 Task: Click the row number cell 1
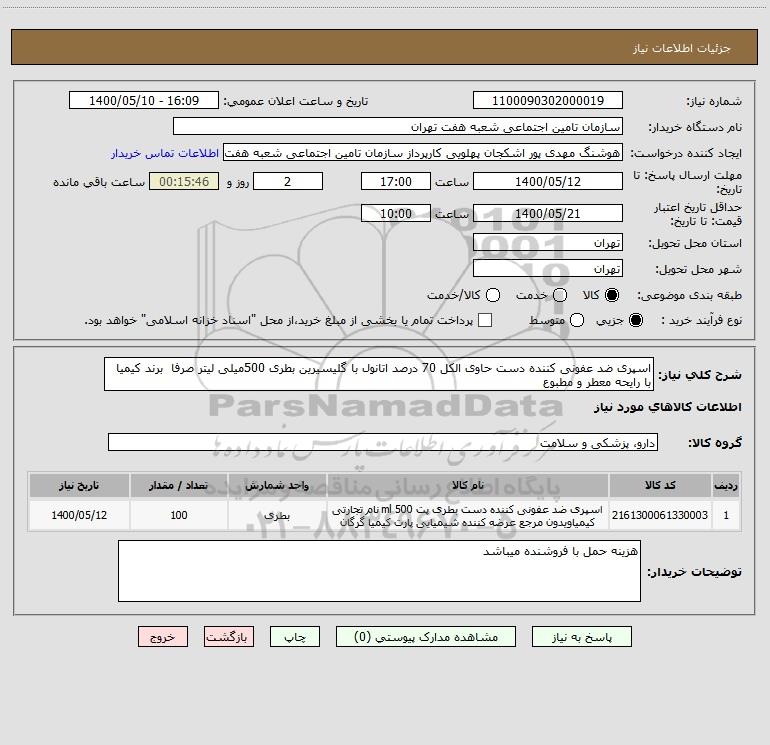pos(726,515)
